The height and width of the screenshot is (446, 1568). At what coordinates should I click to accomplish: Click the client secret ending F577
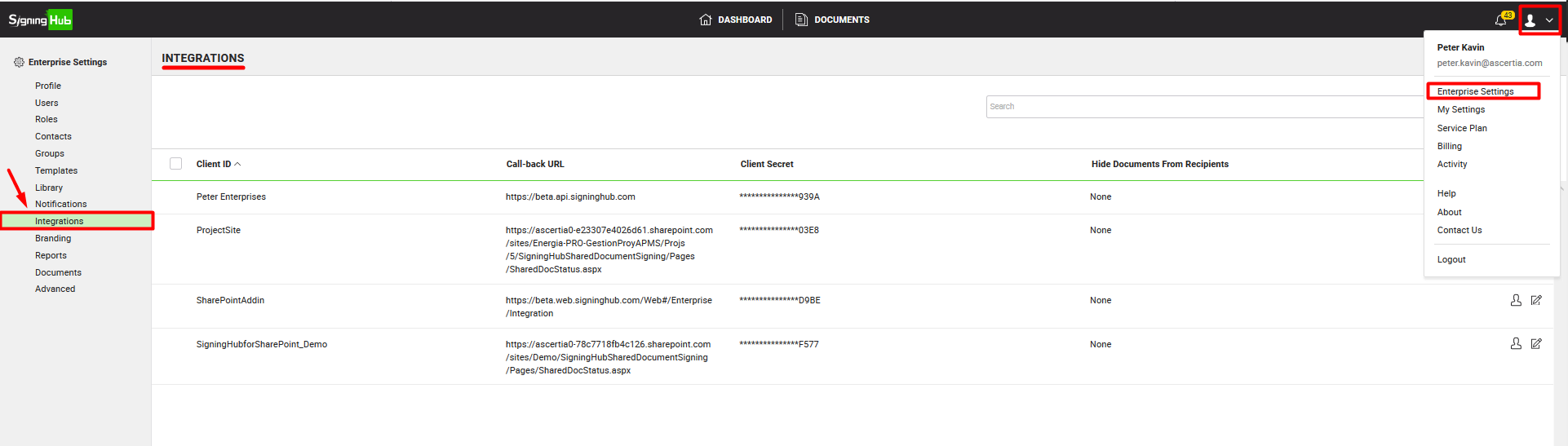[779, 344]
